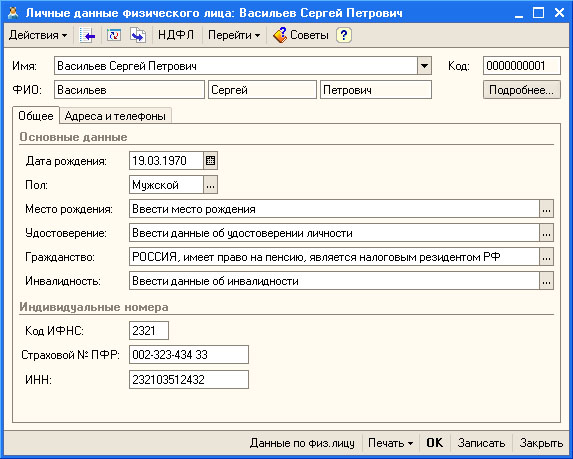Click the person icon in the title bar
The height and width of the screenshot is (459, 573).
13,13
